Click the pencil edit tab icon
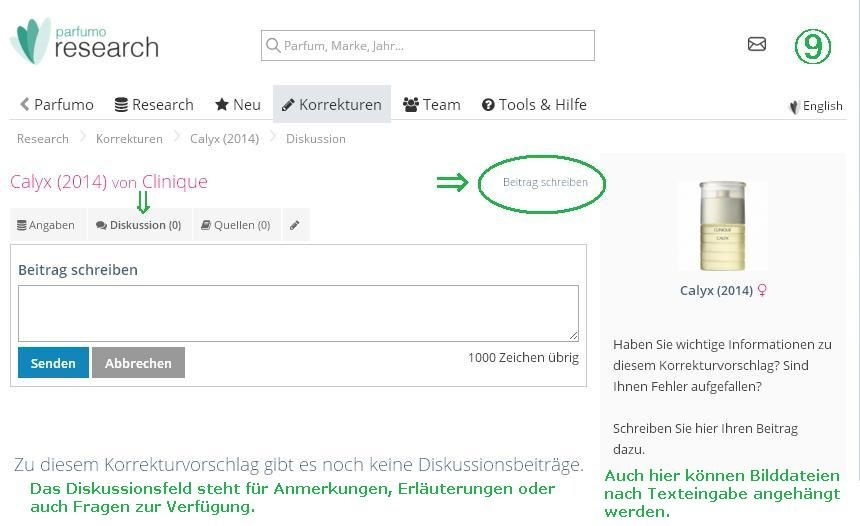Image resolution: width=860 pixels, height=526 pixels. (x=295, y=225)
